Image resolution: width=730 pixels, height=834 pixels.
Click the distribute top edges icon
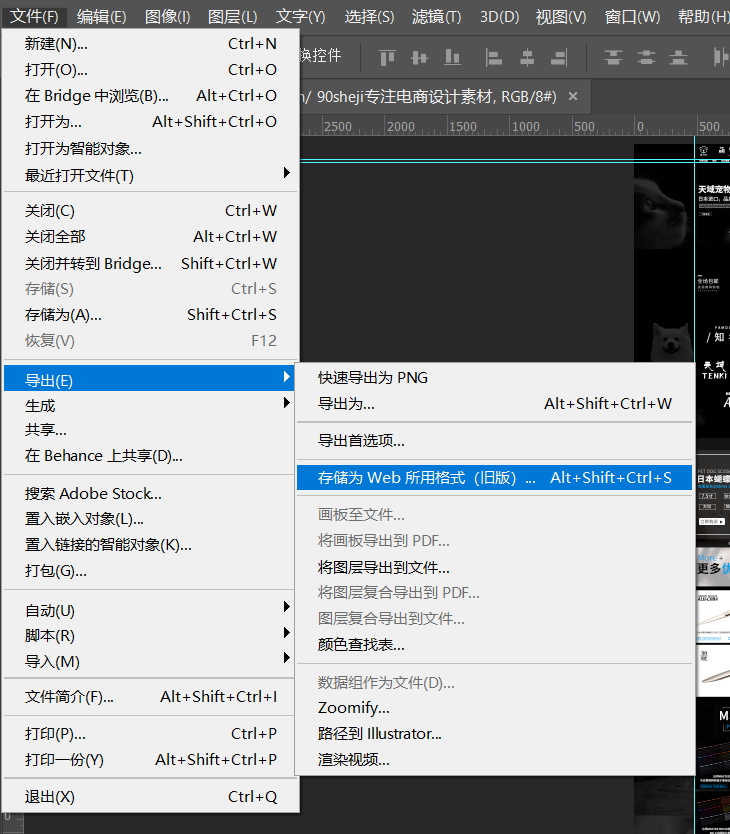pyautogui.click(x=613, y=57)
